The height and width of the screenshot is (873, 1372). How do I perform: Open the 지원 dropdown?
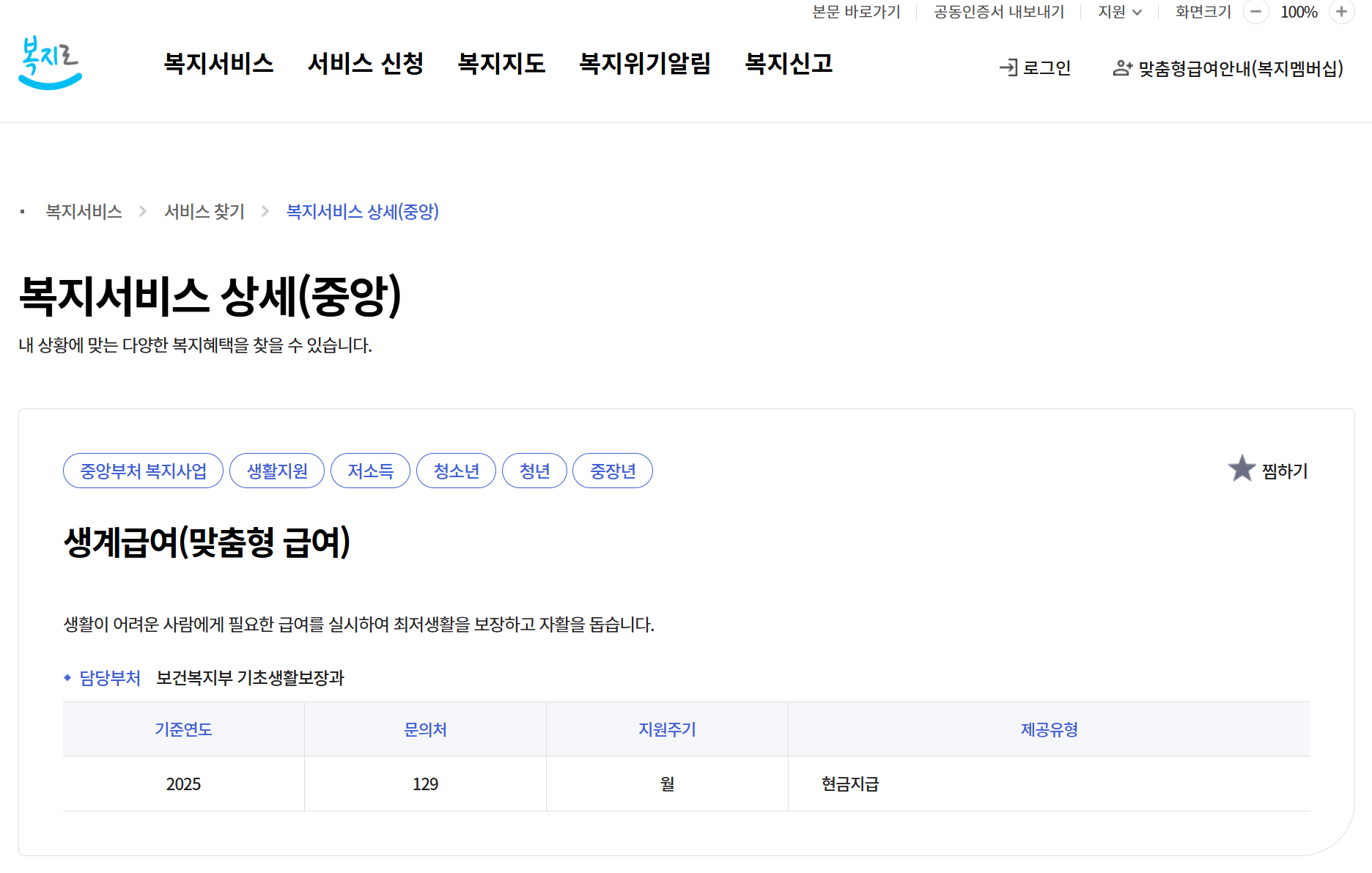click(1119, 12)
